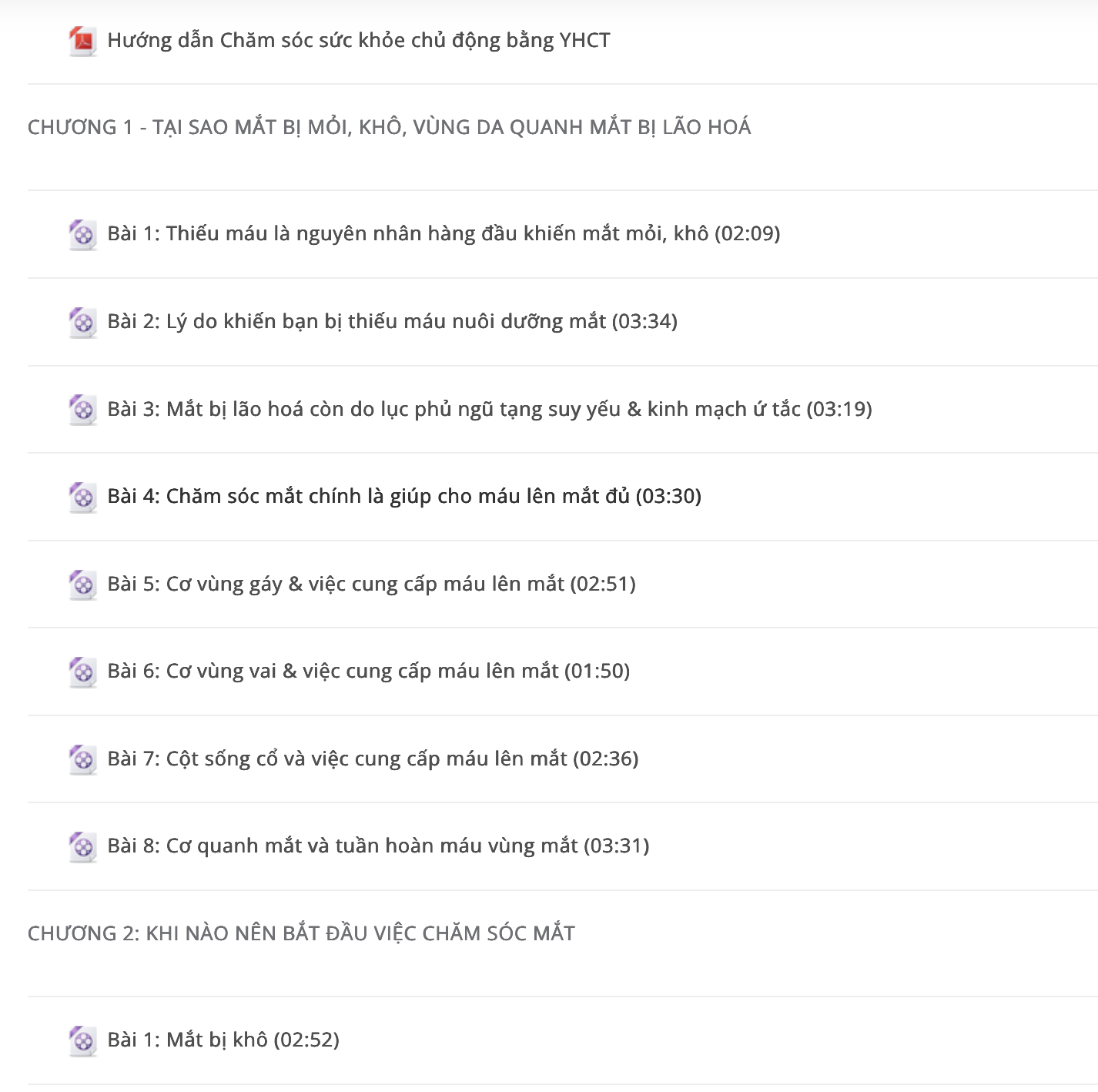
Task: Click the video icon for Bài 6 vùng vai
Action: (x=82, y=672)
